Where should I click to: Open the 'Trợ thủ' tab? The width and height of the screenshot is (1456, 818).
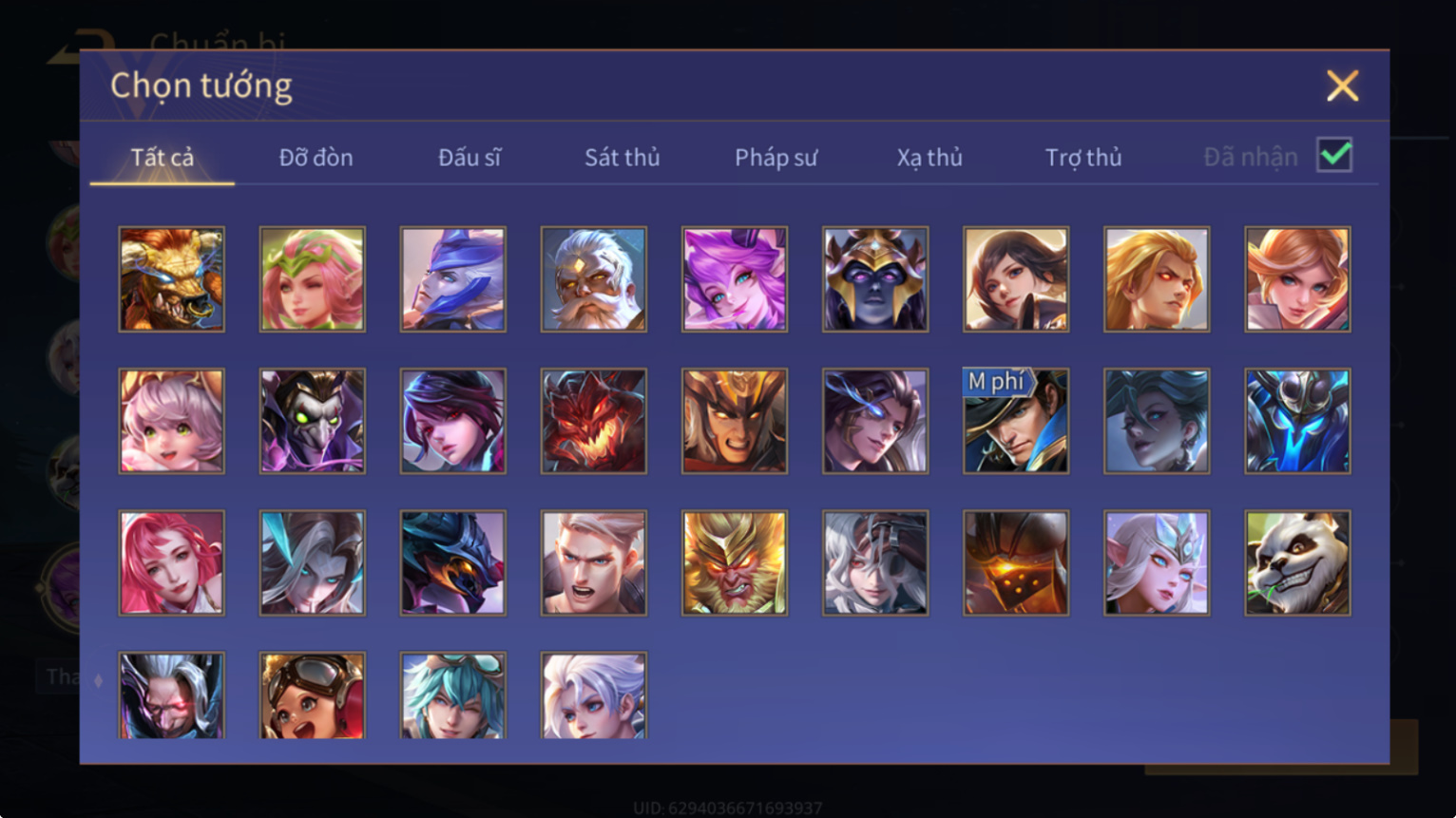[1083, 158]
